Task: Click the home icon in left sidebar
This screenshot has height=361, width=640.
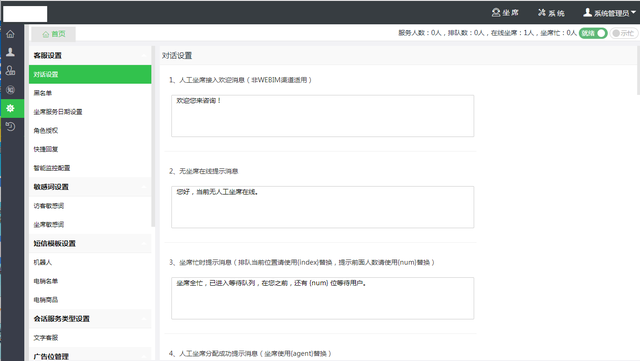Action: click(x=10, y=34)
